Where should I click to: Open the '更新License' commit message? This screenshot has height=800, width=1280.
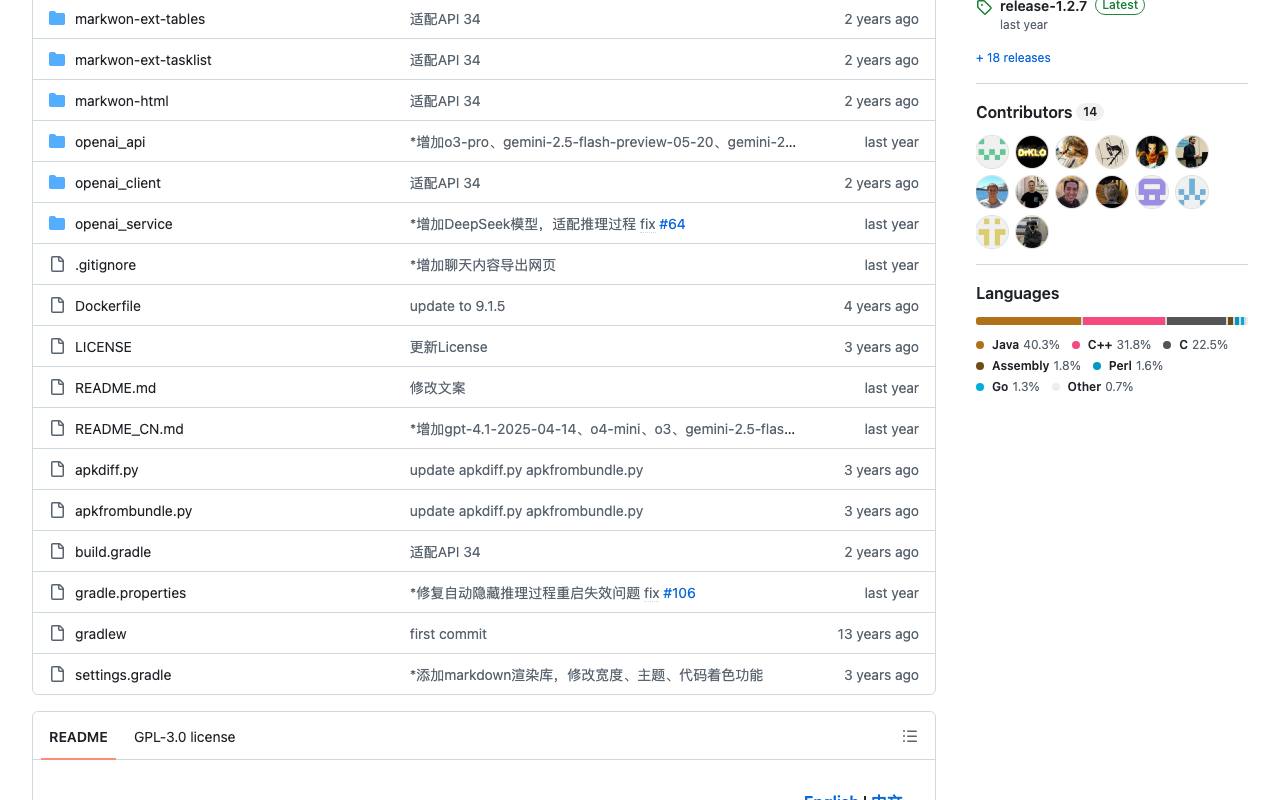tap(449, 347)
